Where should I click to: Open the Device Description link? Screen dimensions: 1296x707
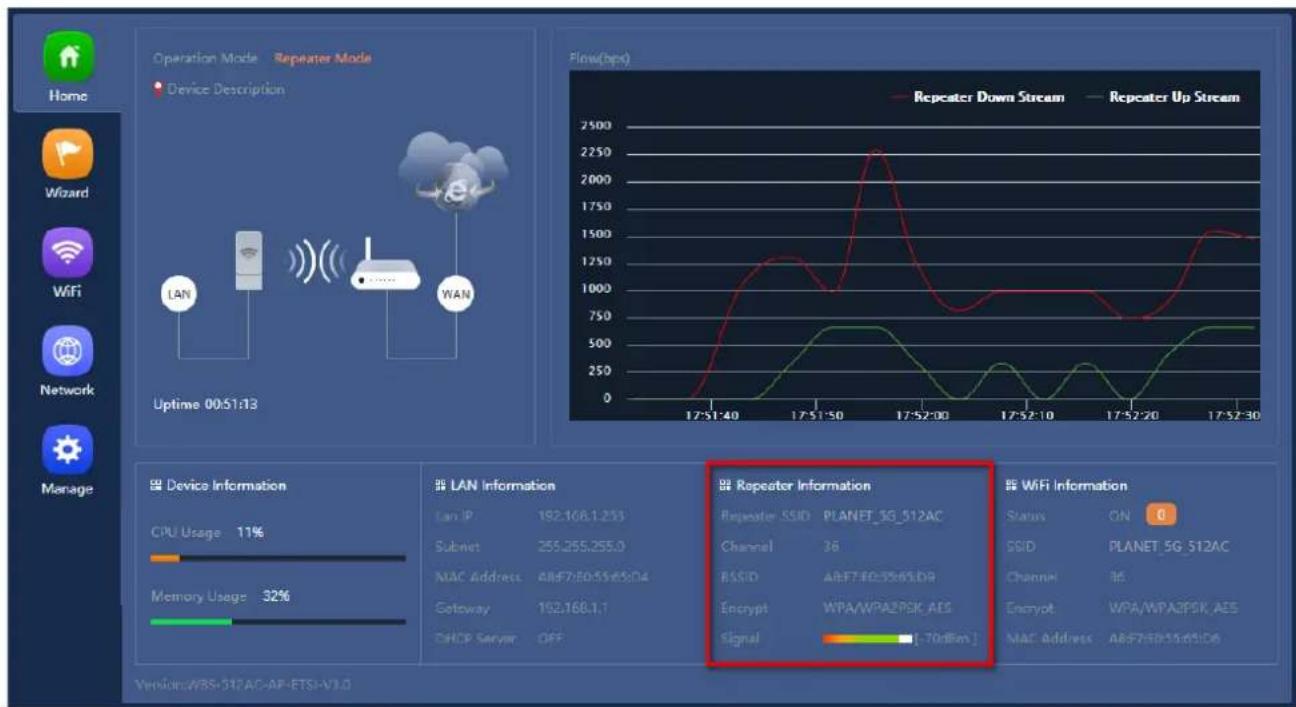coord(225,89)
